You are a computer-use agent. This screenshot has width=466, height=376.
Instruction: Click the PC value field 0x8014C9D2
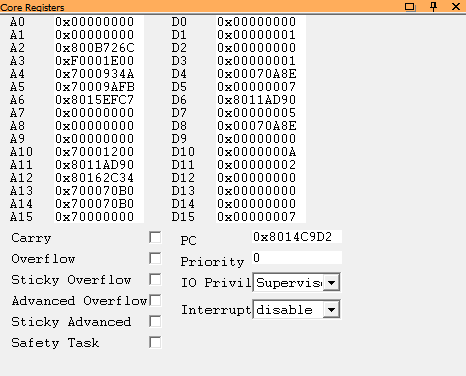[x=297, y=237]
